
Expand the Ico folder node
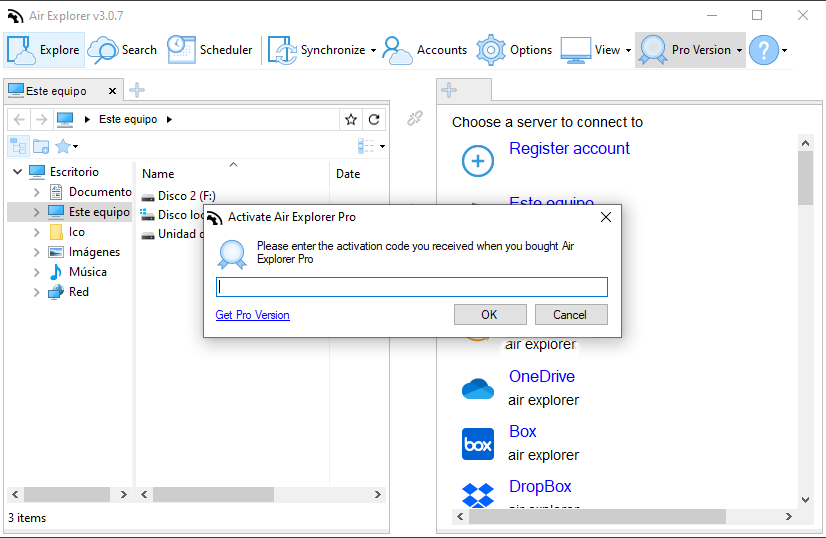(x=36, y=232)
